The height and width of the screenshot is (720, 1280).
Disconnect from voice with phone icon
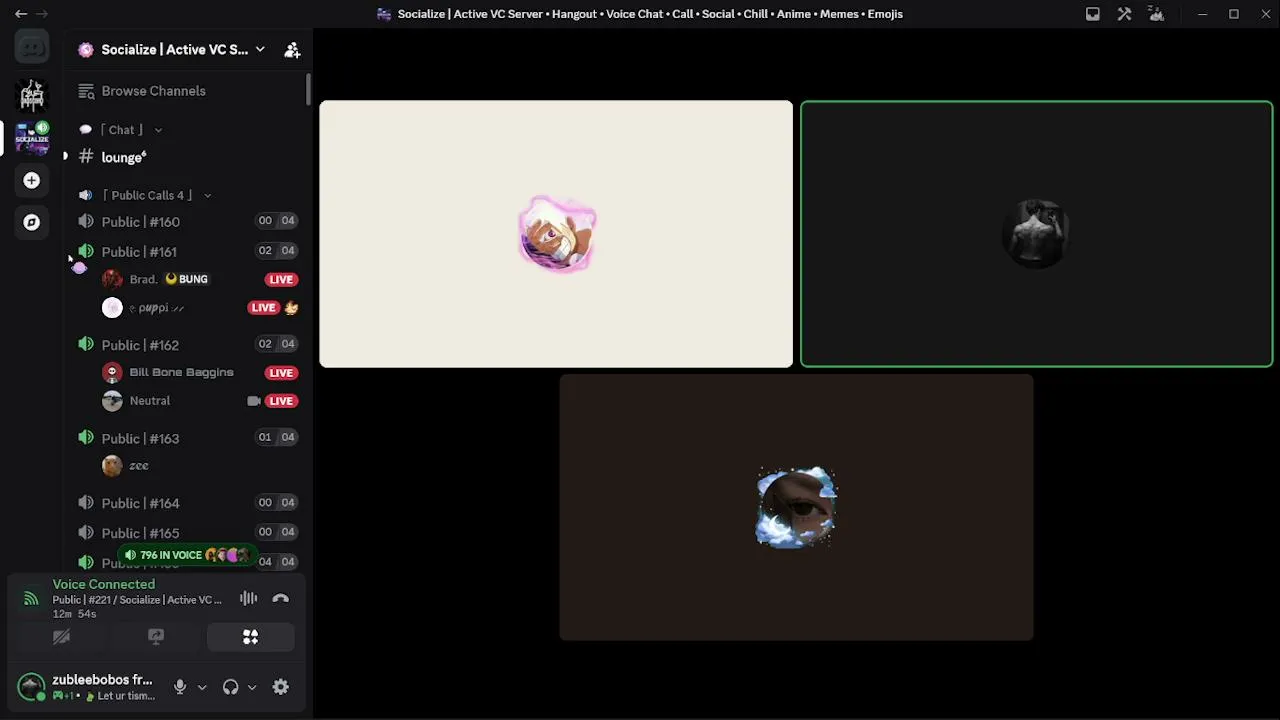[x=281, y=599]
